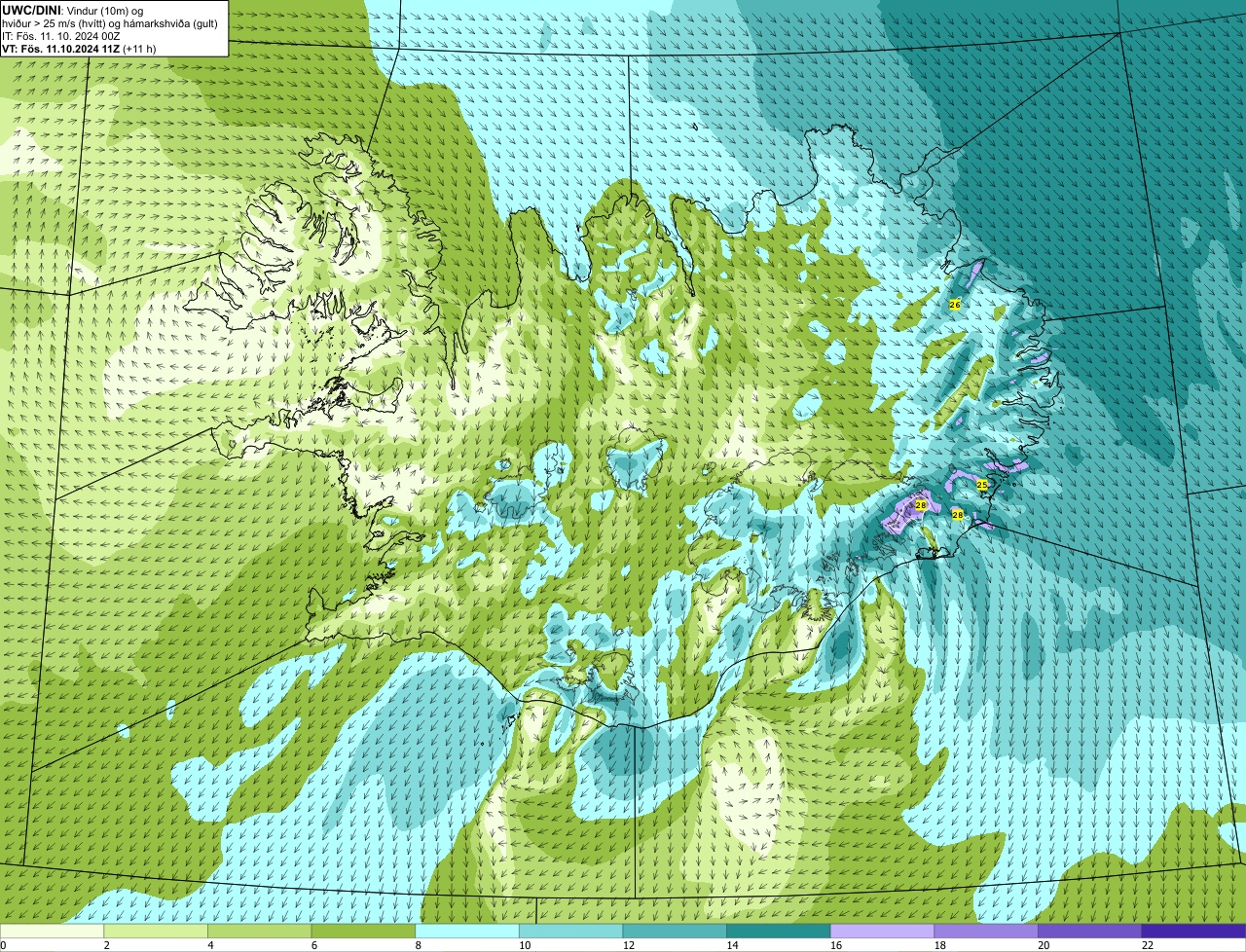
Task: Click the yellow gust label 25
Action: (x=981, y=484)
